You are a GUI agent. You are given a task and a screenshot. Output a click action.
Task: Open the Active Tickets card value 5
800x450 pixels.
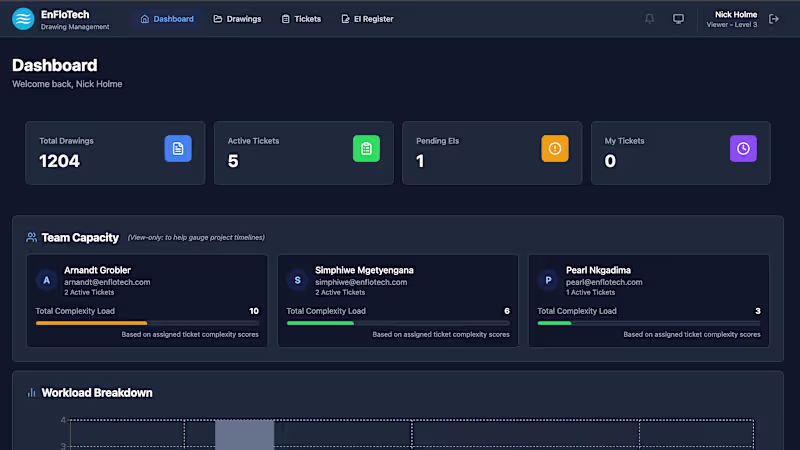[304, 153]
